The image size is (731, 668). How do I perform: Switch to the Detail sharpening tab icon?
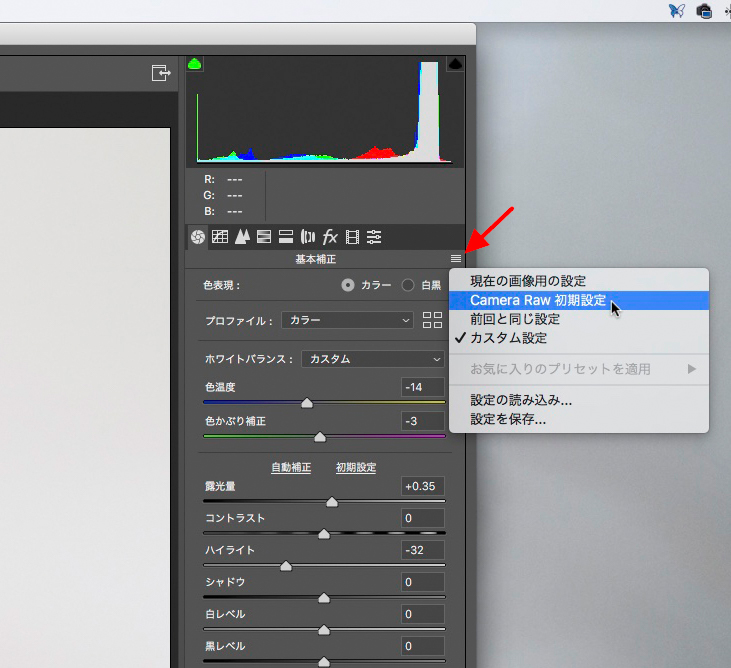(241, 237)
